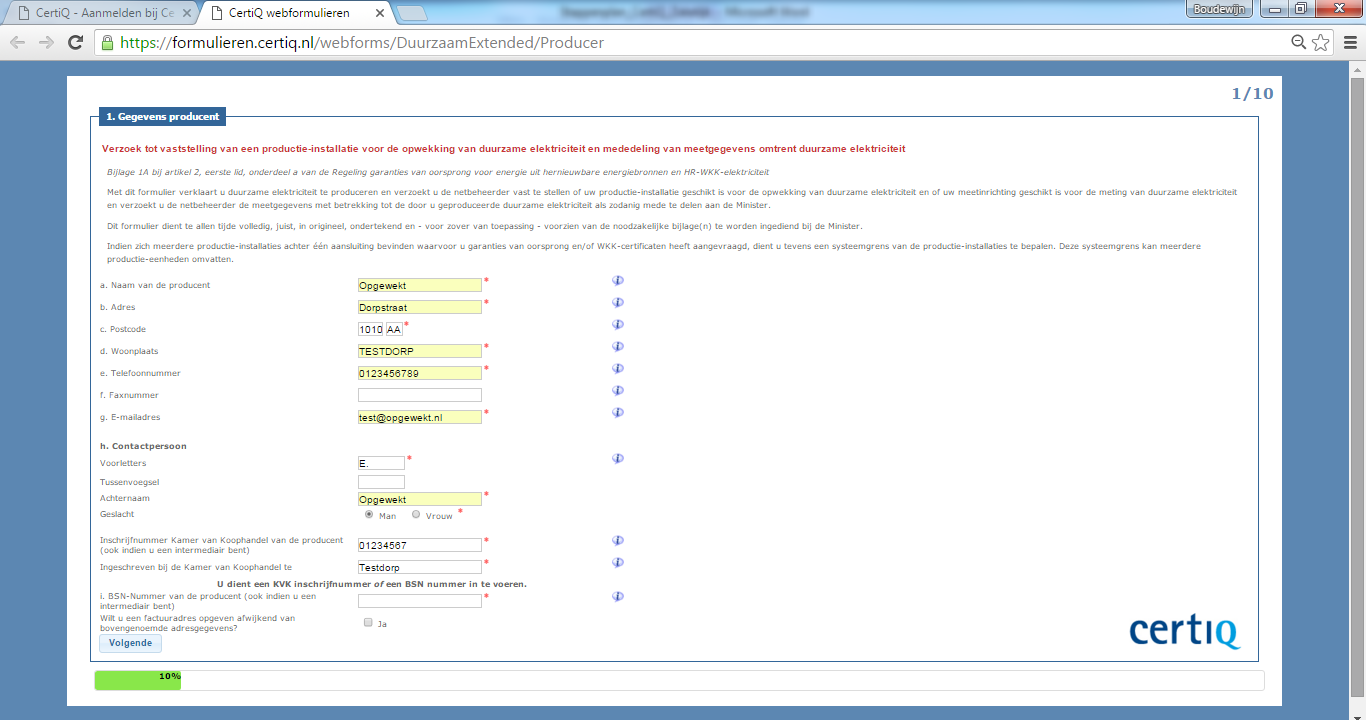Click the certiQ logo
This screenshot has height=720, width=1366.
pyautogui.click(x=1185, y=632)
